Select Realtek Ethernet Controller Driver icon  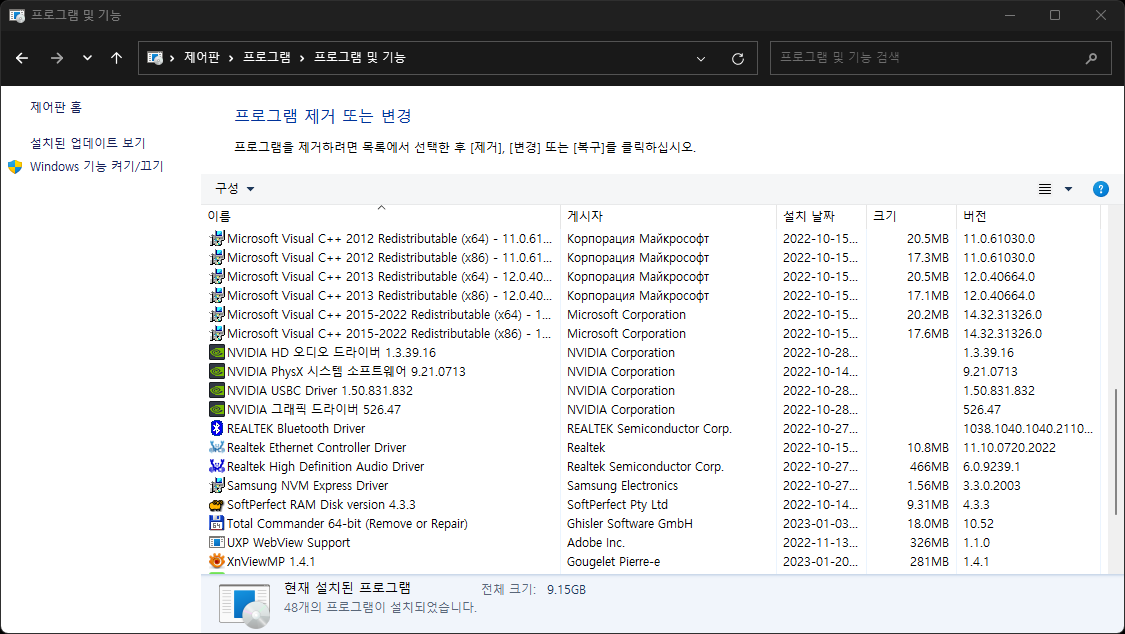pyautogui.click(x=217, y=448)
